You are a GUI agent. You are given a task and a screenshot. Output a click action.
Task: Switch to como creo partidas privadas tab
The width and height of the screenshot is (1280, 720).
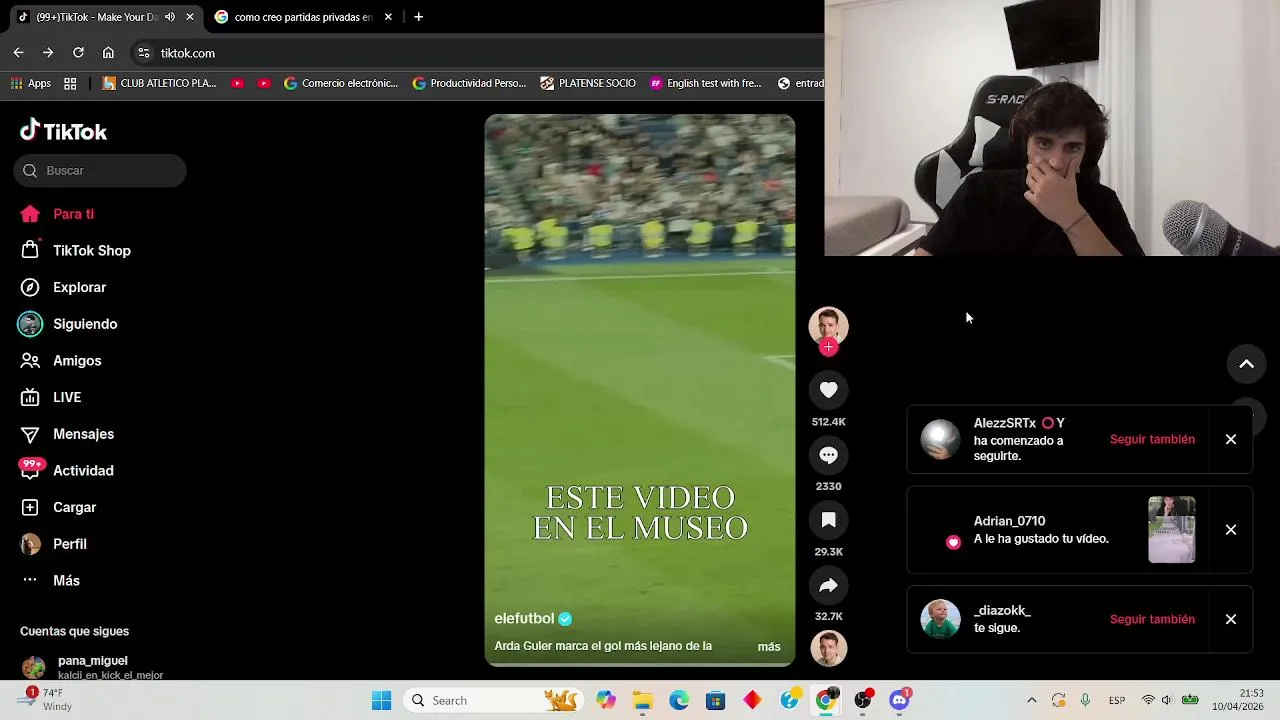pos(302,17)
